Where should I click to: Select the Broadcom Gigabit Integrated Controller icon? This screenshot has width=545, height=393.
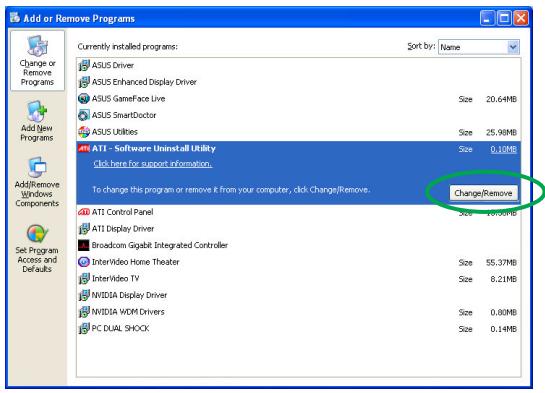(x=84, y=245)
